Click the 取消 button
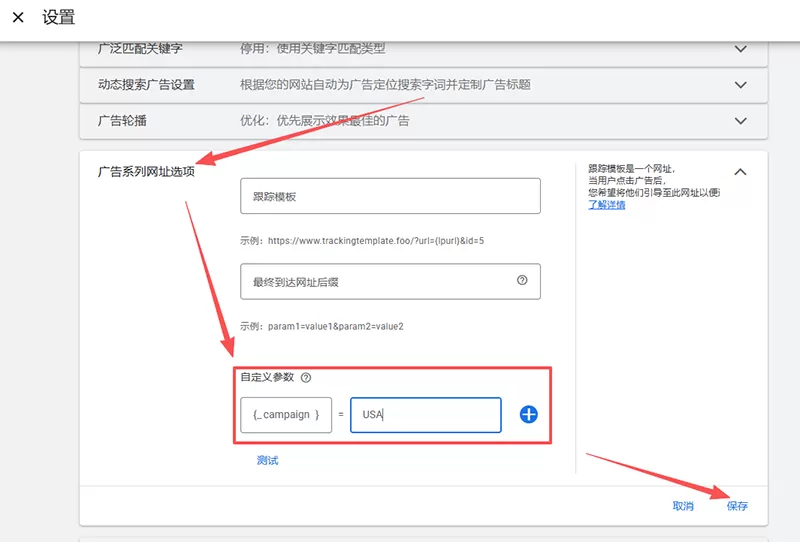The width and height of the screenshot is (800, 542). pyautogui.click(x=683, y=506)
